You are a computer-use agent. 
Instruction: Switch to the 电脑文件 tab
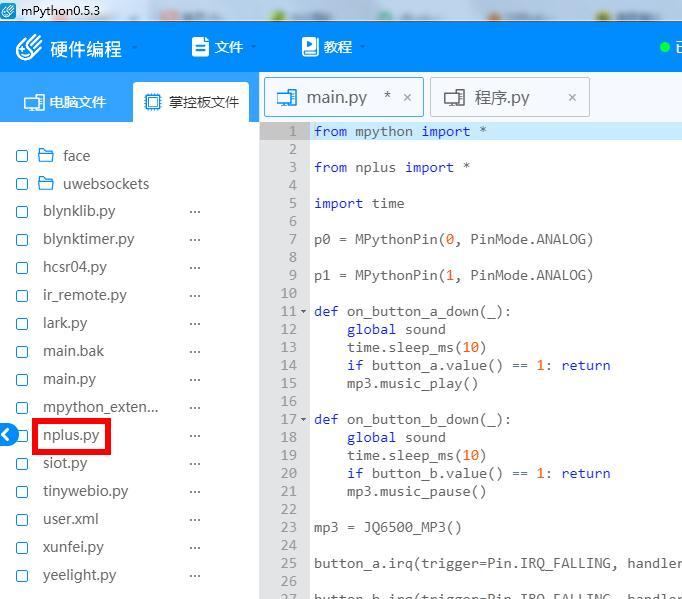point(65,102)
